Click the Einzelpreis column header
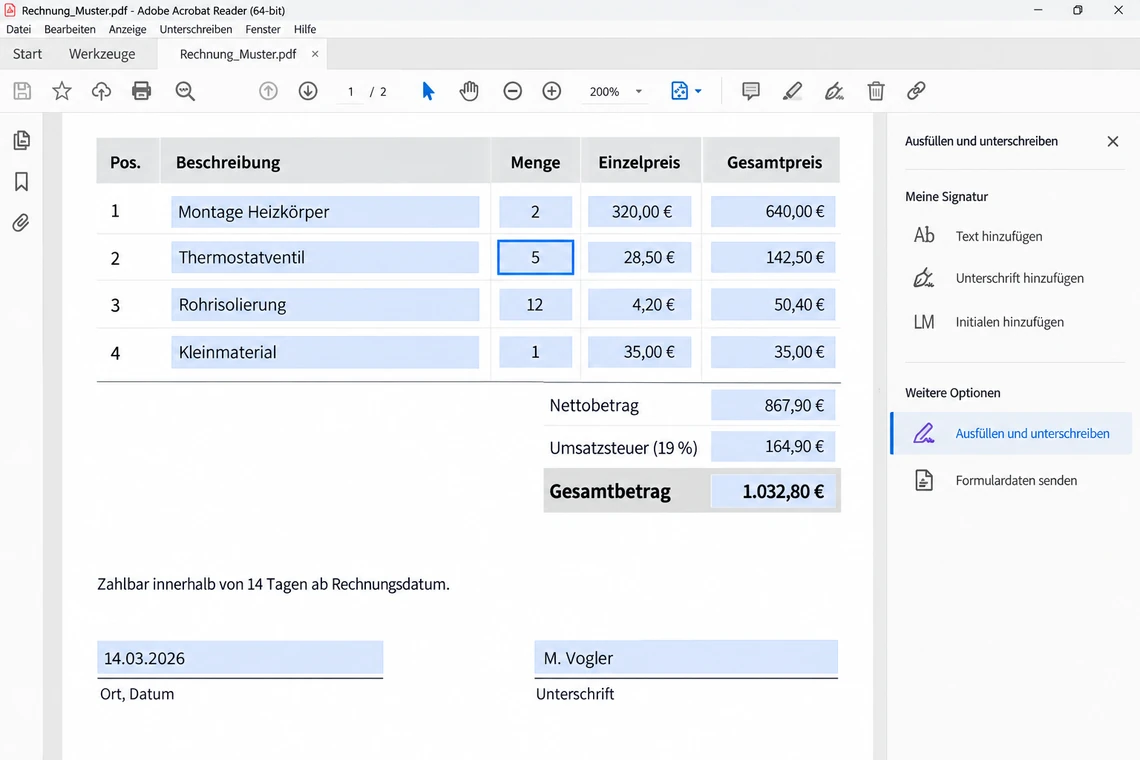 point(639,162)
